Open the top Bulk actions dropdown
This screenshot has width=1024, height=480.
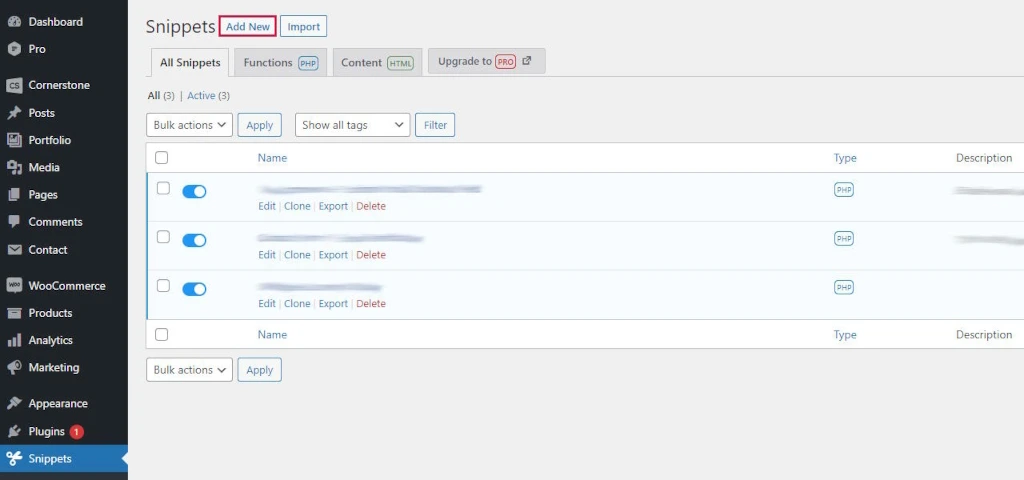coord(189,125)
